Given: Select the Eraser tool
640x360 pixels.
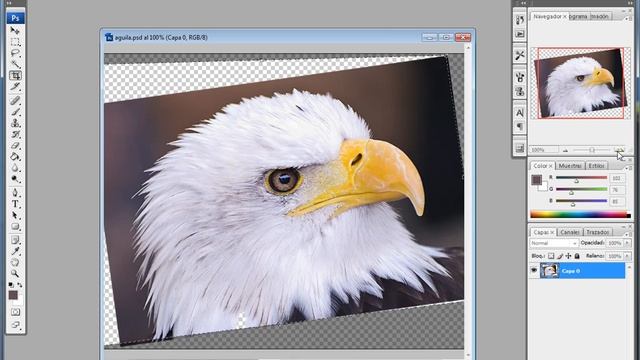Looking at the screenshot, I should (x=16, y=145).
